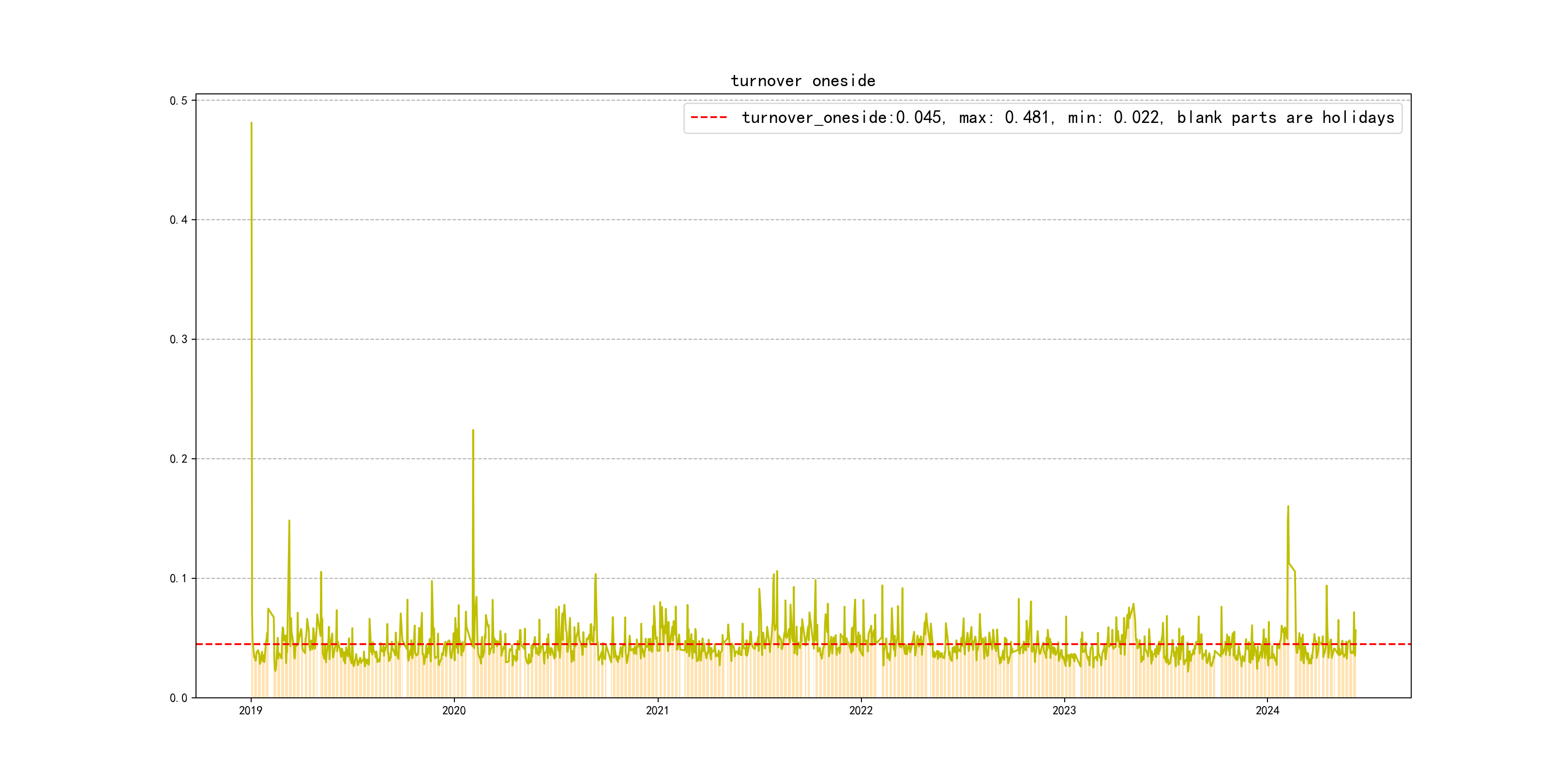Click the 0.4 y-axis tick label
1568x784 pixels.
[179, 220]
